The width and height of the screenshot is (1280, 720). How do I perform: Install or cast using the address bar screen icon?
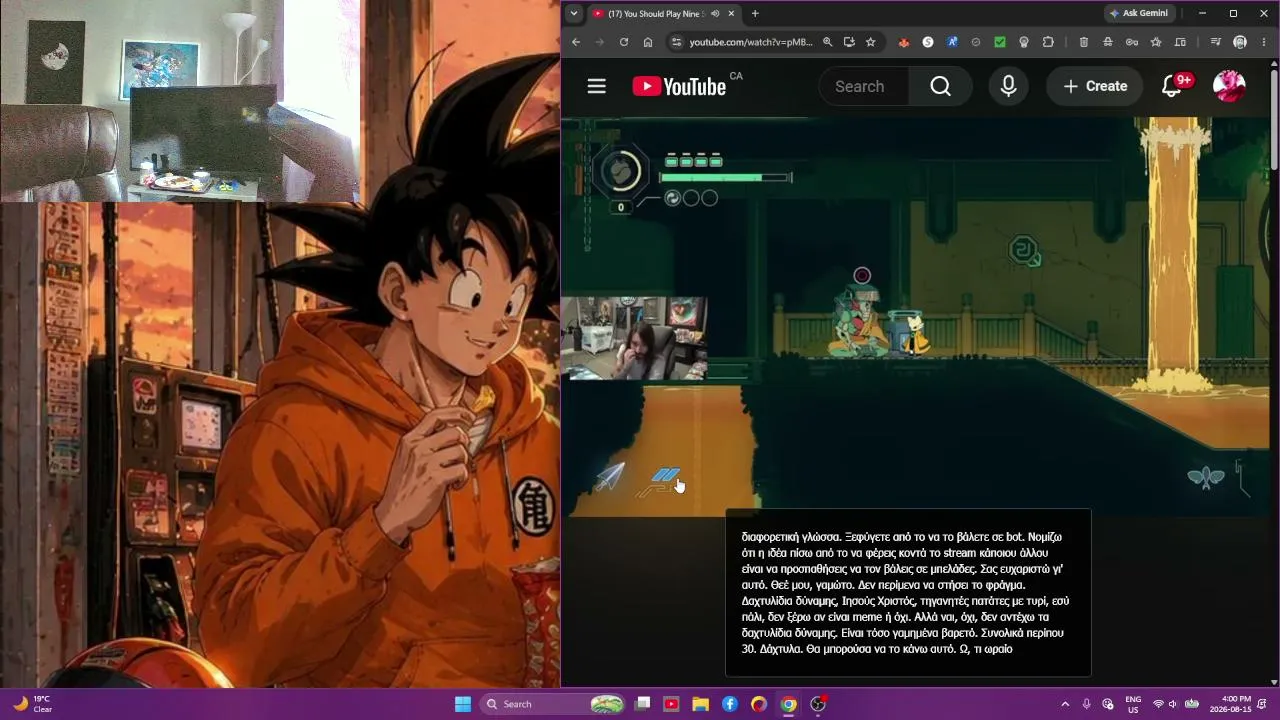tap(849, 42)
